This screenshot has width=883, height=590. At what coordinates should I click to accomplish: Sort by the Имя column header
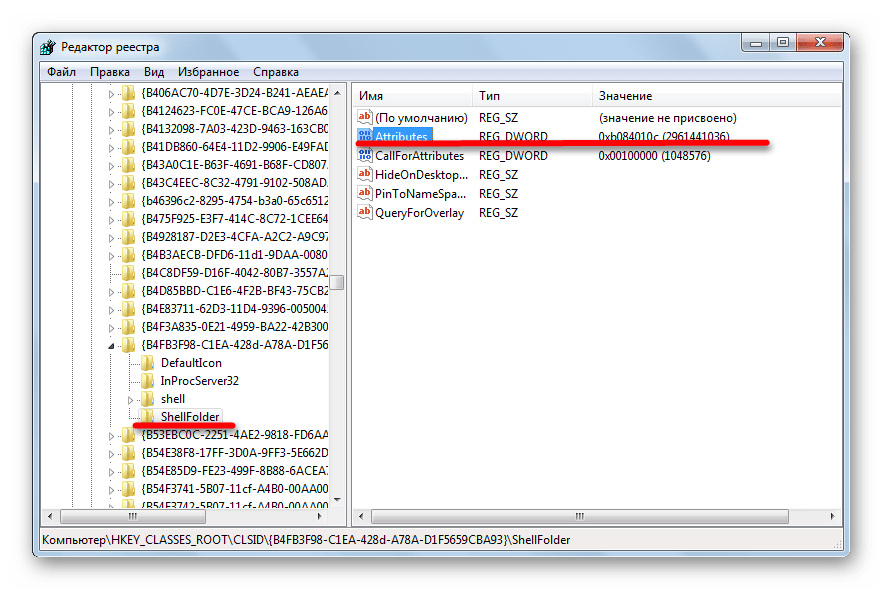(410, 96)
